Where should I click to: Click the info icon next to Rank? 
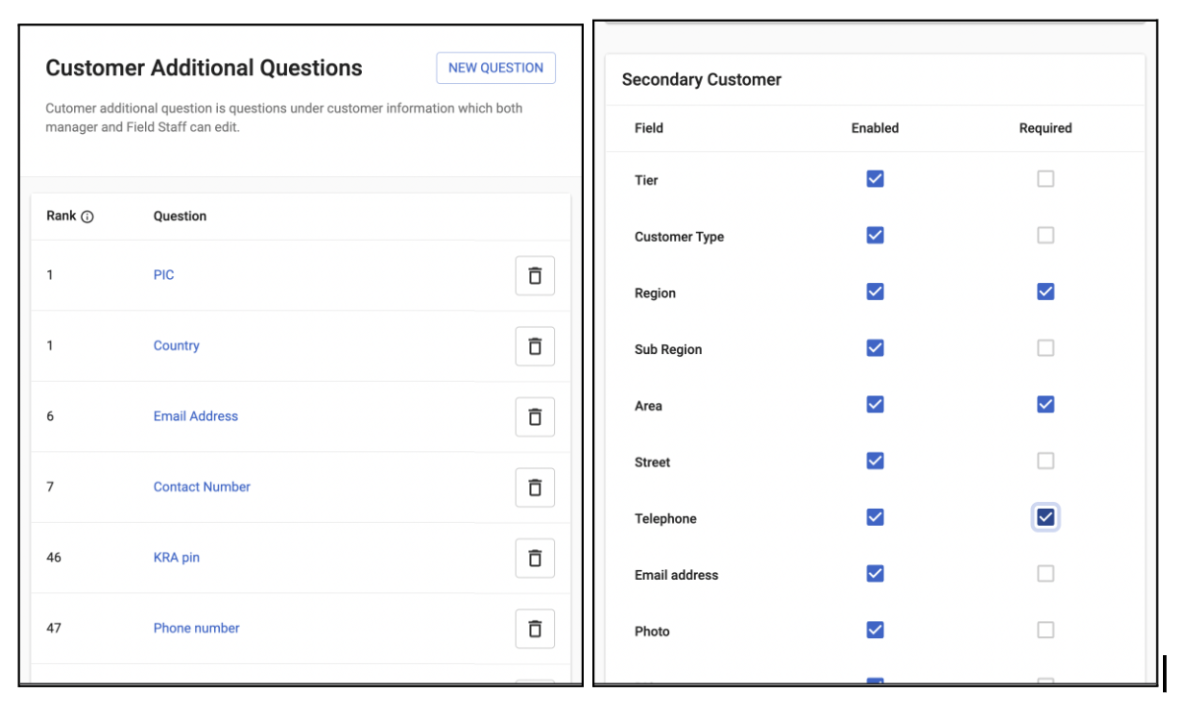87,217
